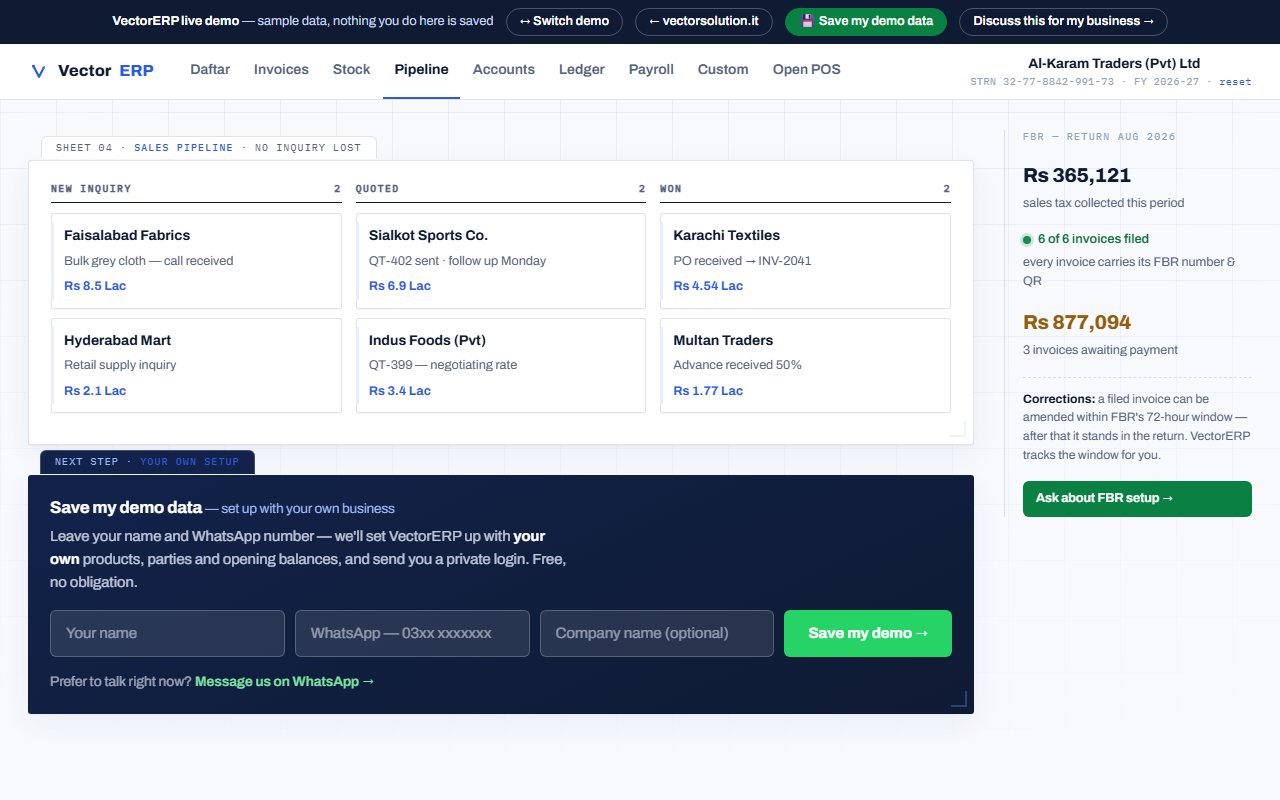The height and width of the screenshot is (800, 1280).
Task: Open the Multan Traders won card
Action: click(806, 365)
